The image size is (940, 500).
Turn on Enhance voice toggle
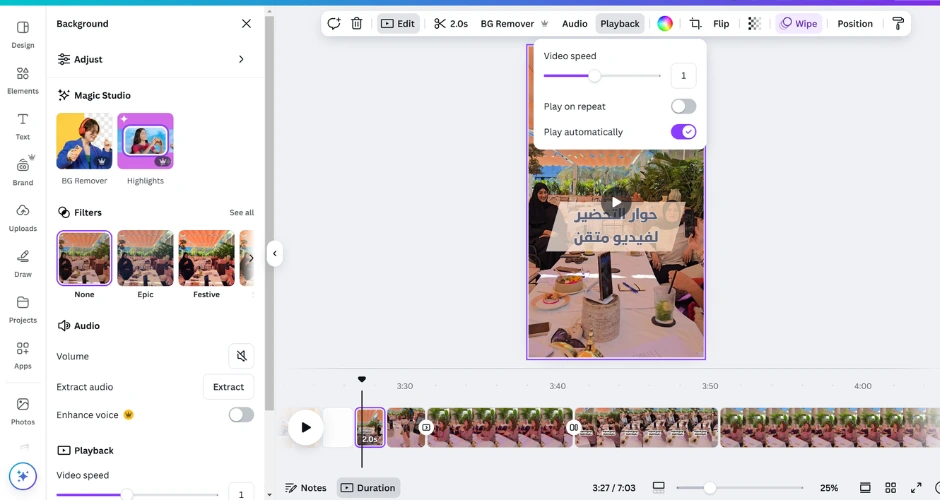241,415
